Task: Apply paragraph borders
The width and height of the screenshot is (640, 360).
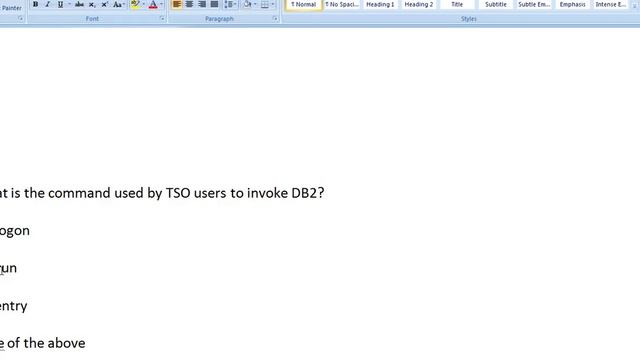Action: [264, 4]
